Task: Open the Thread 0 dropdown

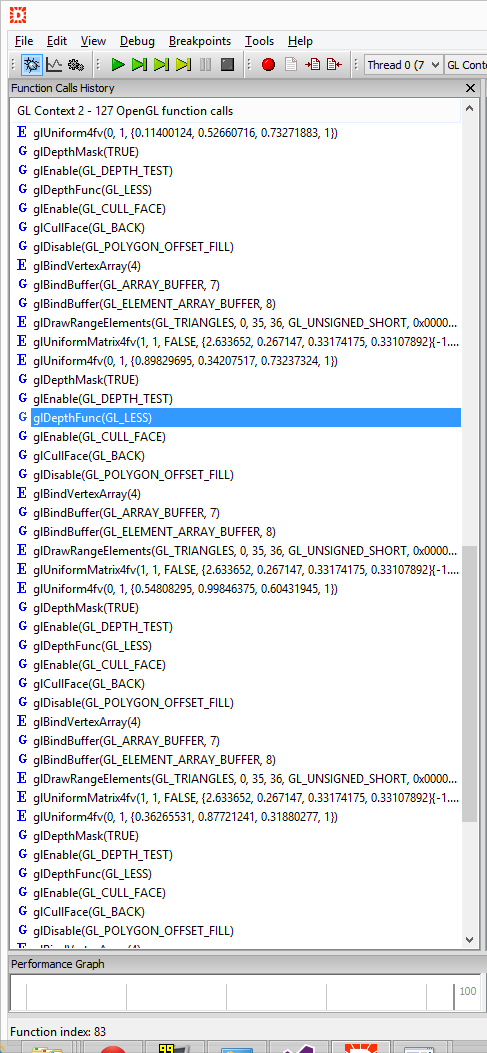Action: (x=404, y=64)
